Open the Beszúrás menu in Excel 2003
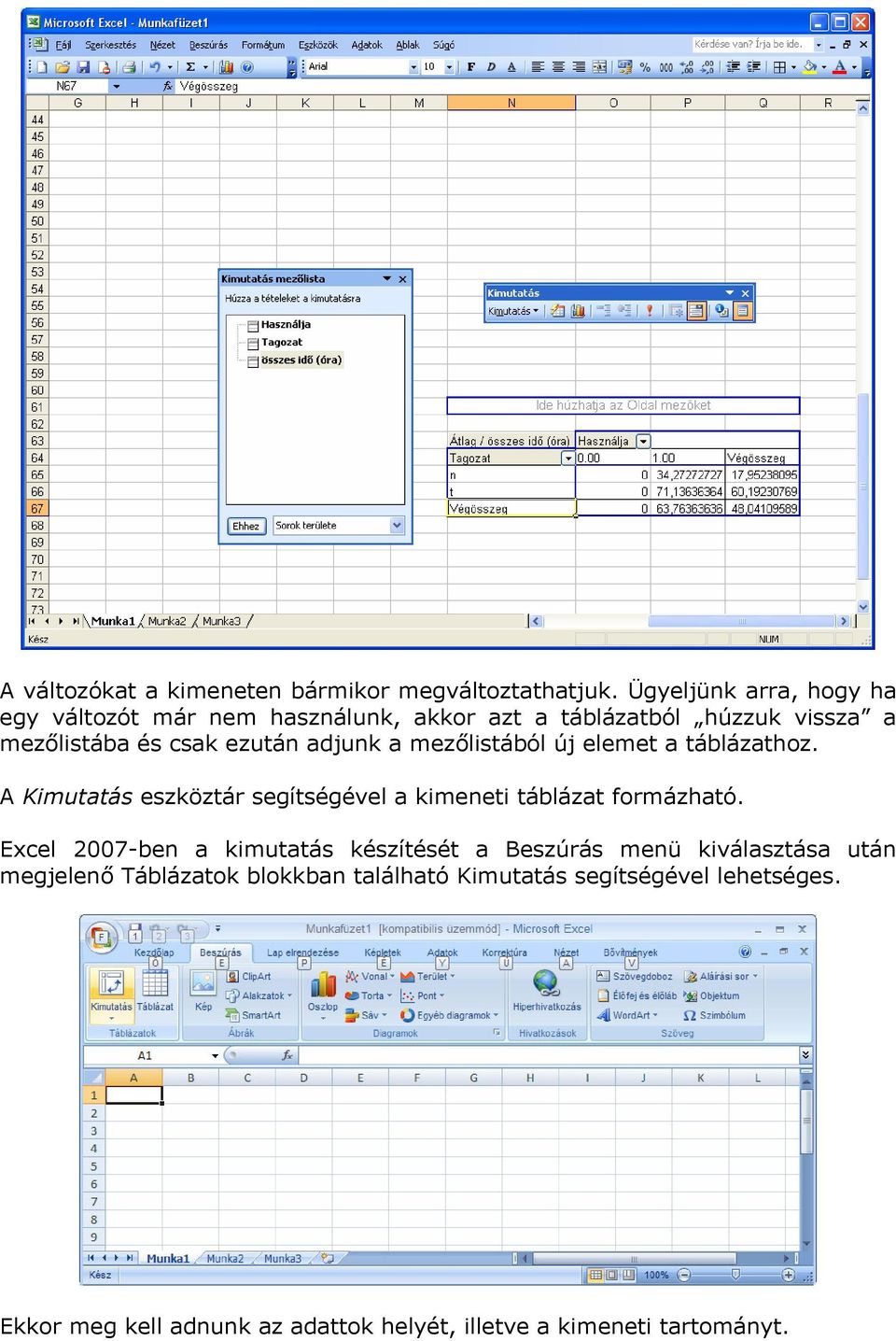Viewport: 896px width, 1341px height. point(208,45)
